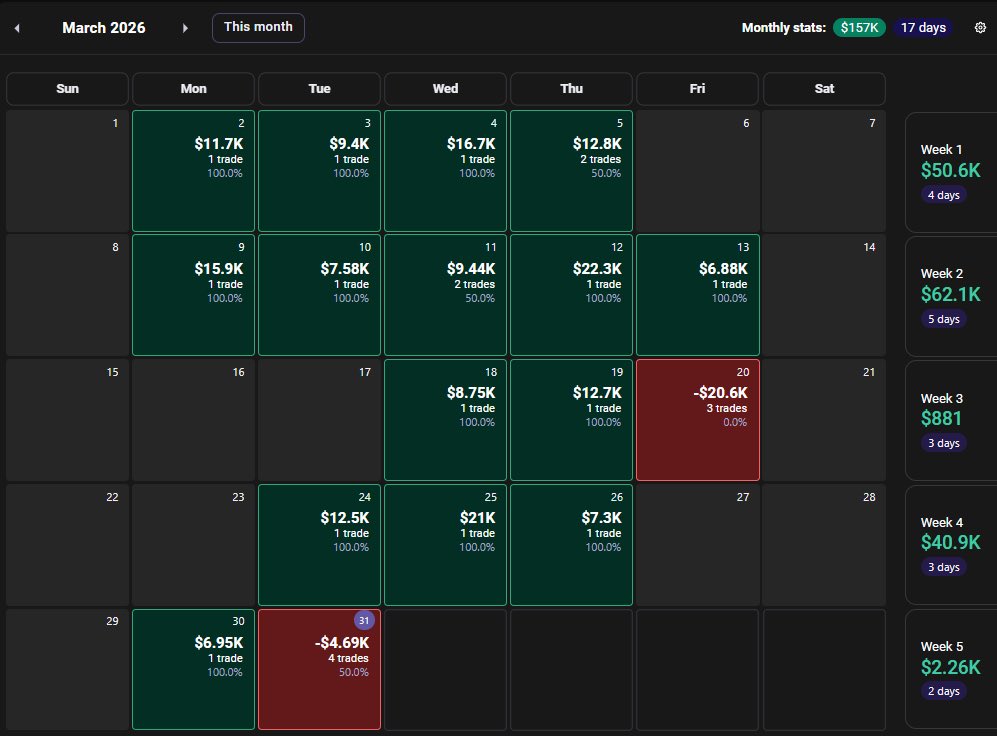Select empty day March 22

coord(67,545)
